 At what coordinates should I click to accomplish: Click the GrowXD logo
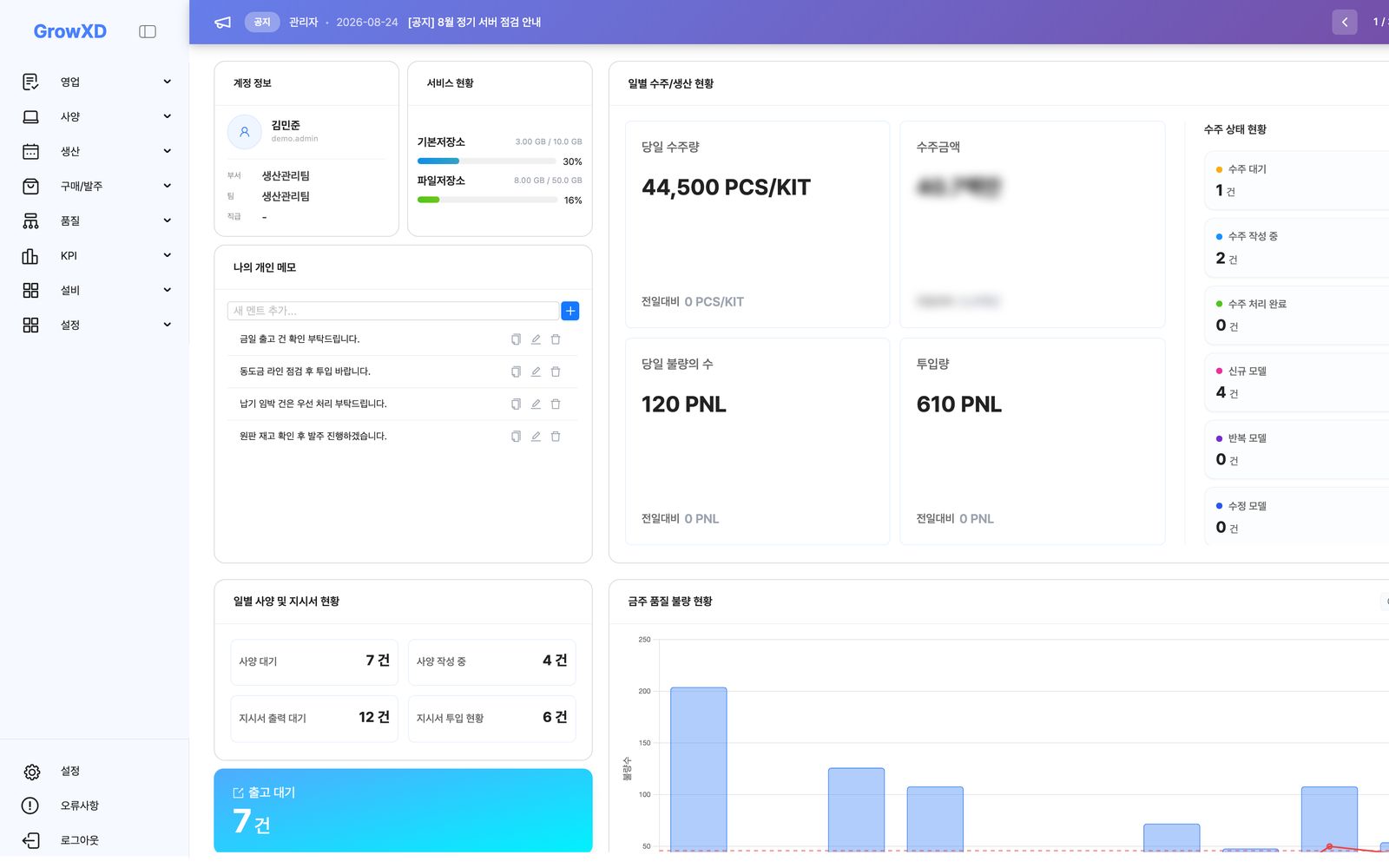coord(70,31)
